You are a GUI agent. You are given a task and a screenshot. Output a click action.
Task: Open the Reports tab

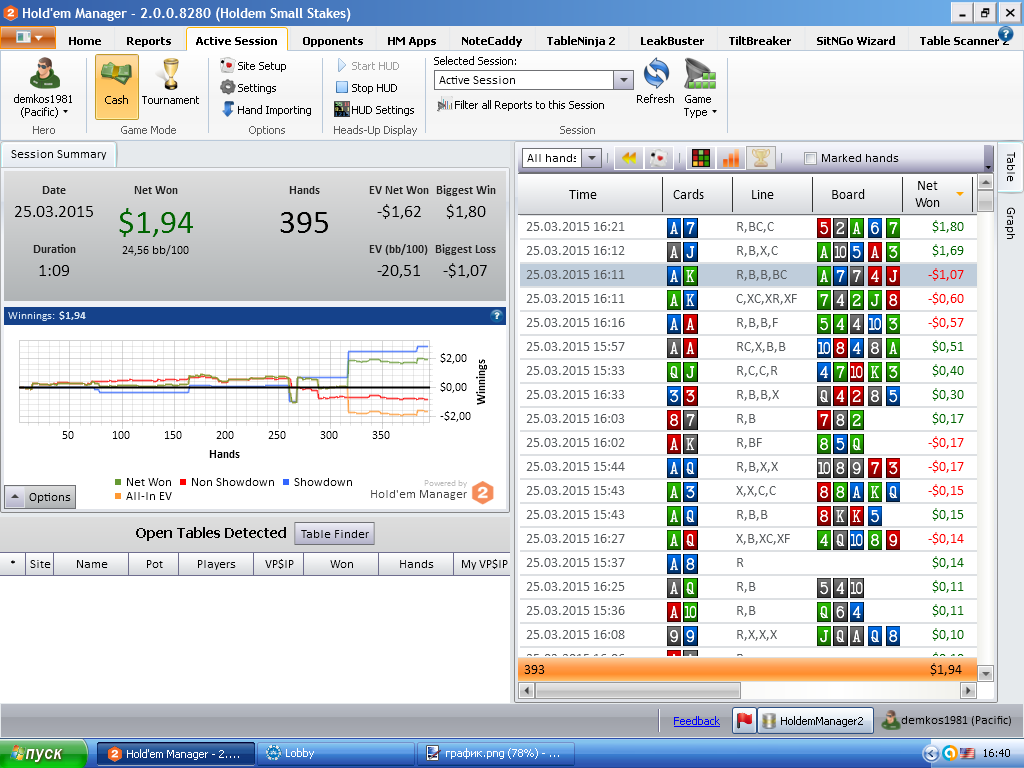149,40
